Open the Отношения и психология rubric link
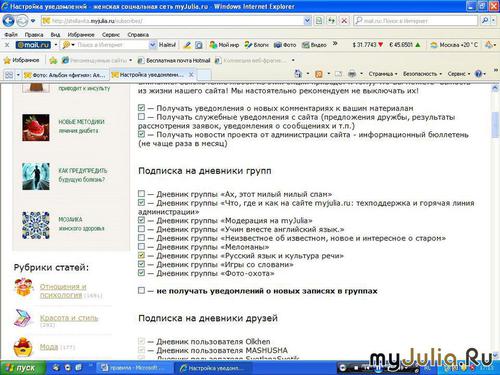500x375 pixels. [63, 291]
